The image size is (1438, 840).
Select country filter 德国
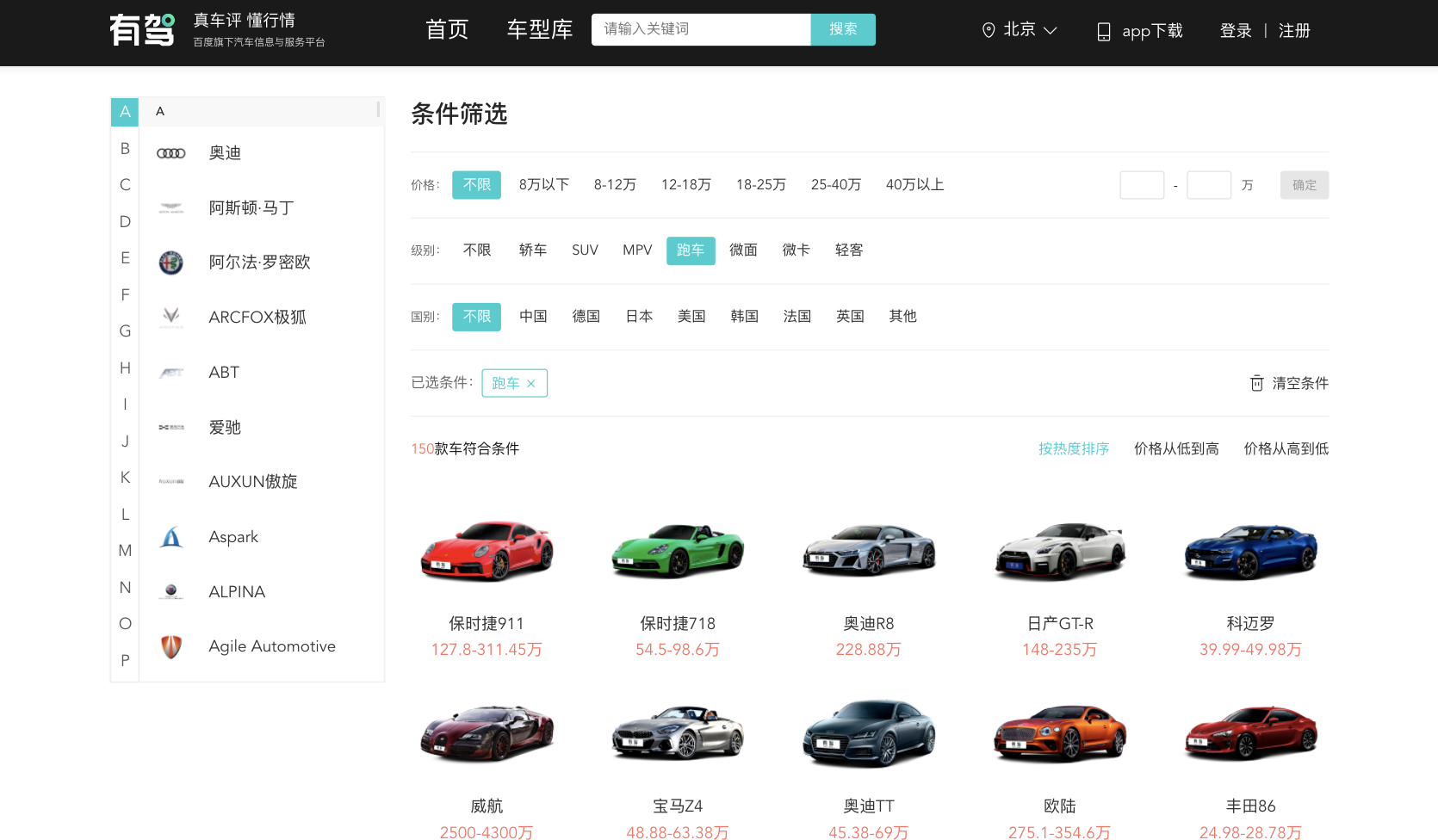pyautogui.click(x=586, y=317)
